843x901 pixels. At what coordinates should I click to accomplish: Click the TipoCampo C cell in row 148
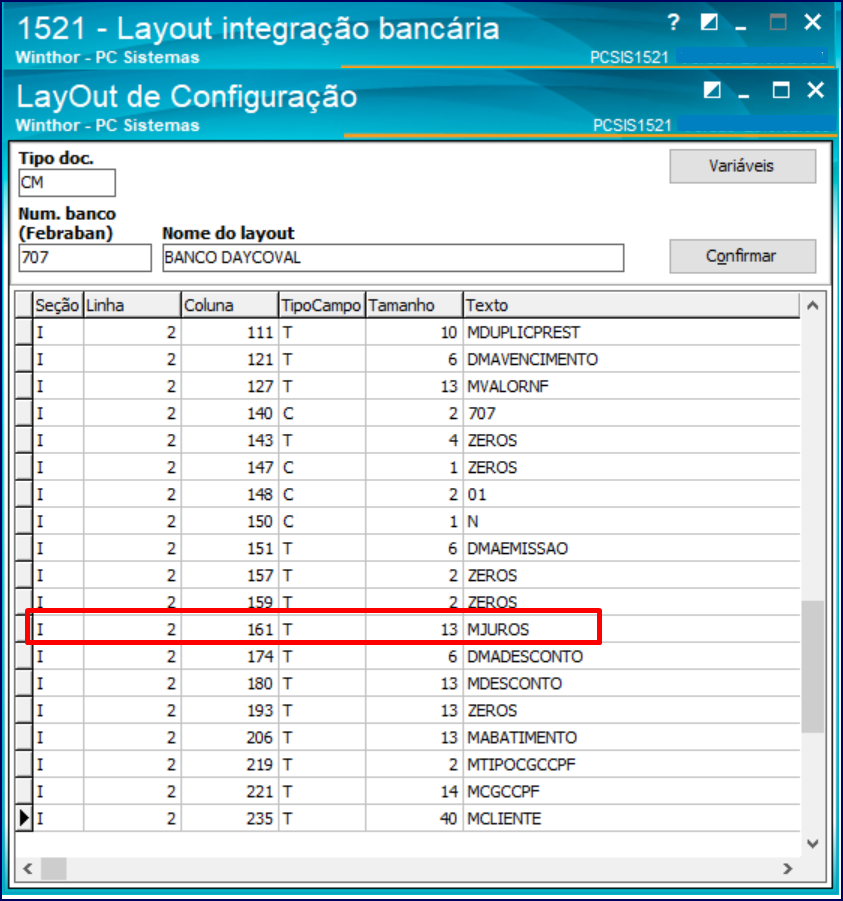click(x=322, y=494)
